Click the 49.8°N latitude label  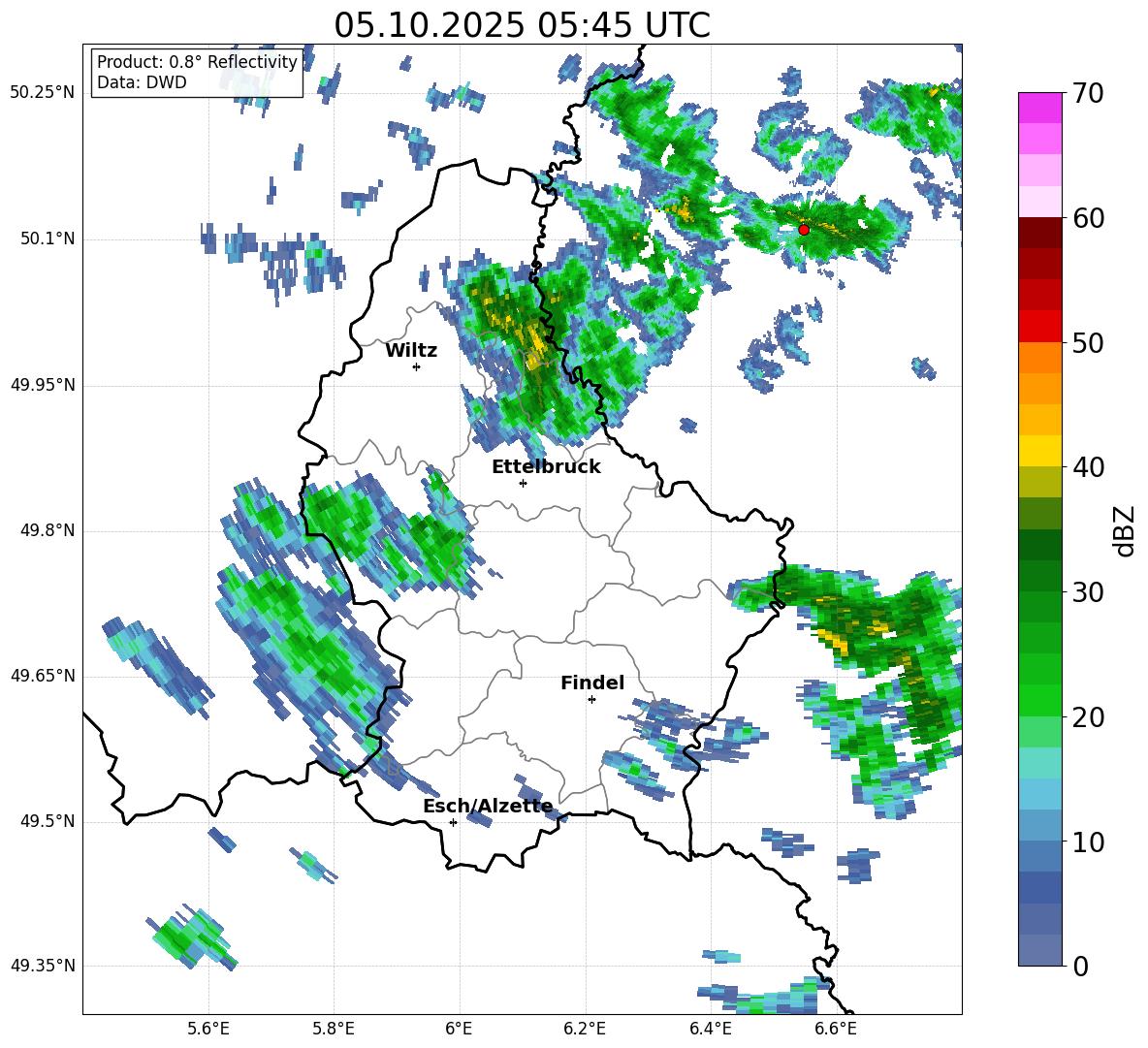48,530
